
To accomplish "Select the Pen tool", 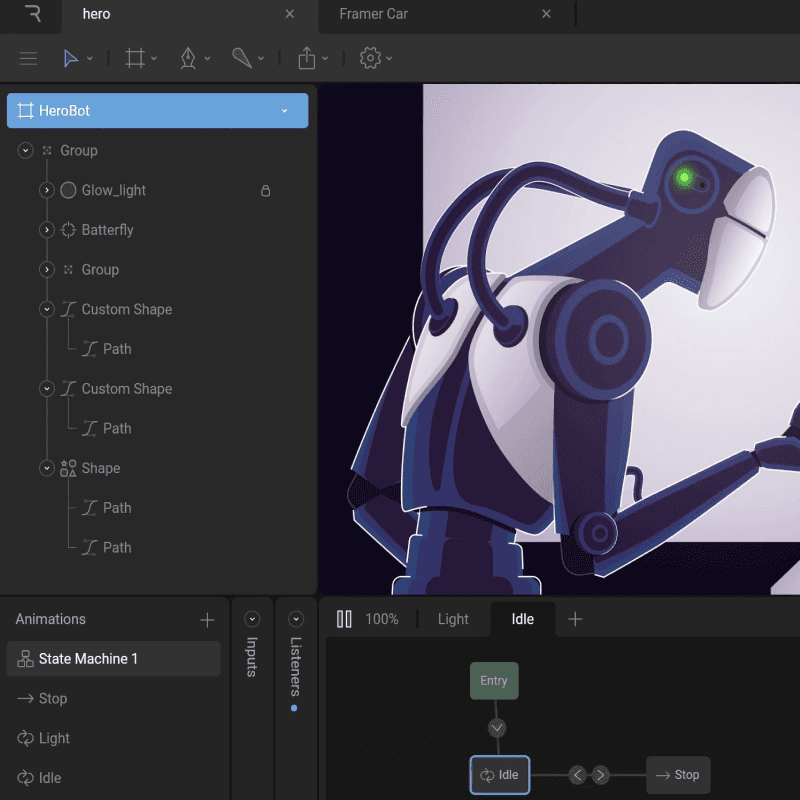I will 188,59.
